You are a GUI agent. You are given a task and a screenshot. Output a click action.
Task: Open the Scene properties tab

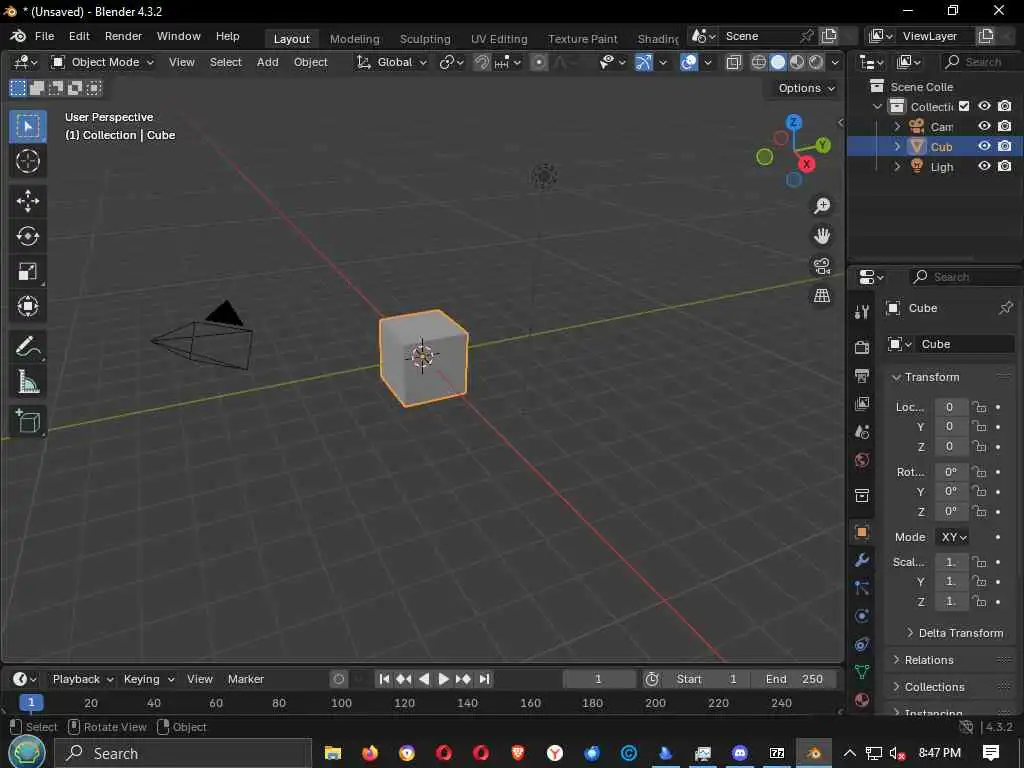[861, 432]
